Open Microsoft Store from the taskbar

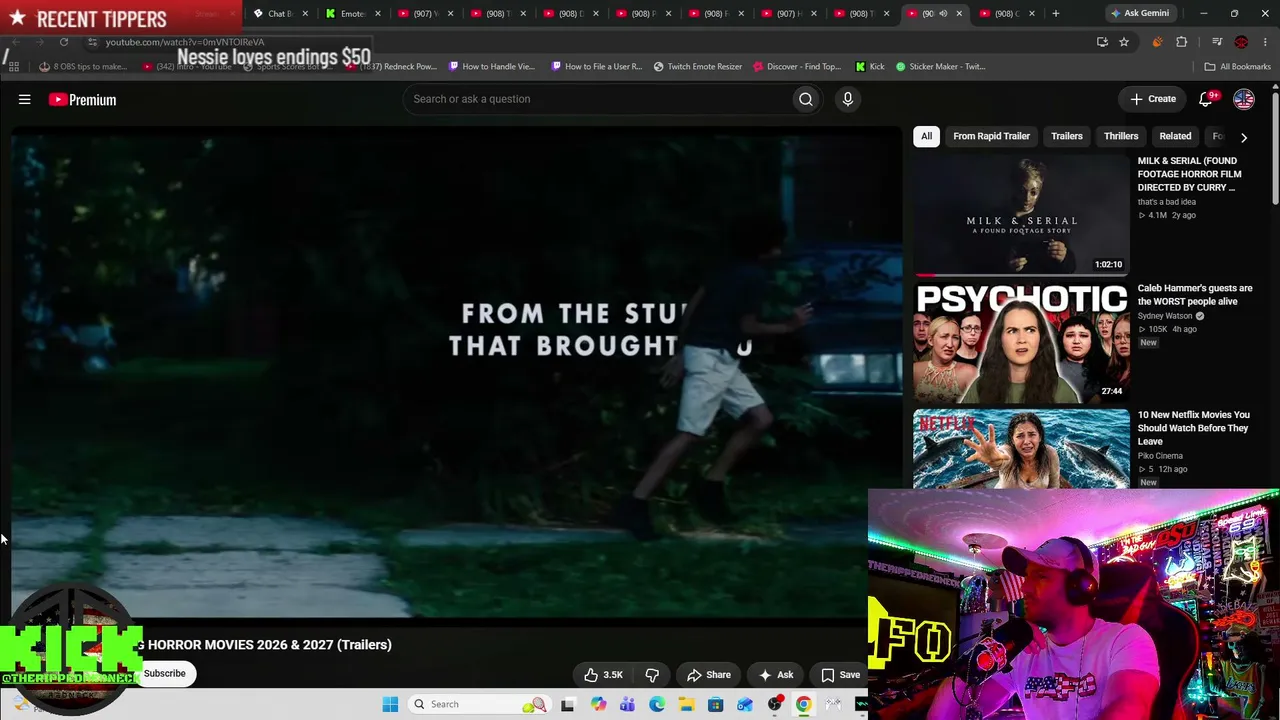click(x=716, y=704)
